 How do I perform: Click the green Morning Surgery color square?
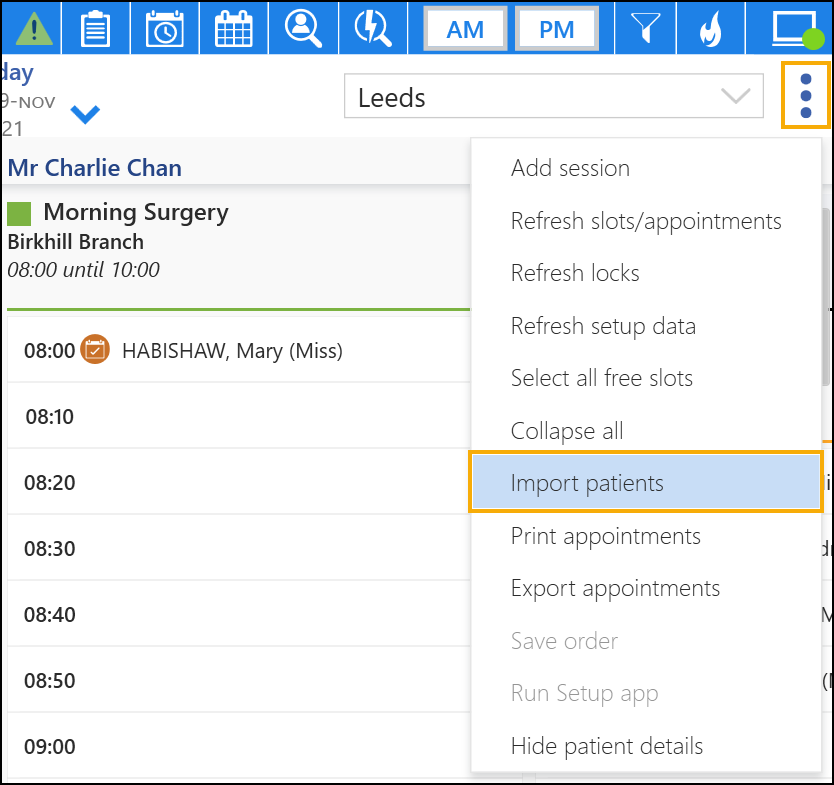[x=19, y=213]
